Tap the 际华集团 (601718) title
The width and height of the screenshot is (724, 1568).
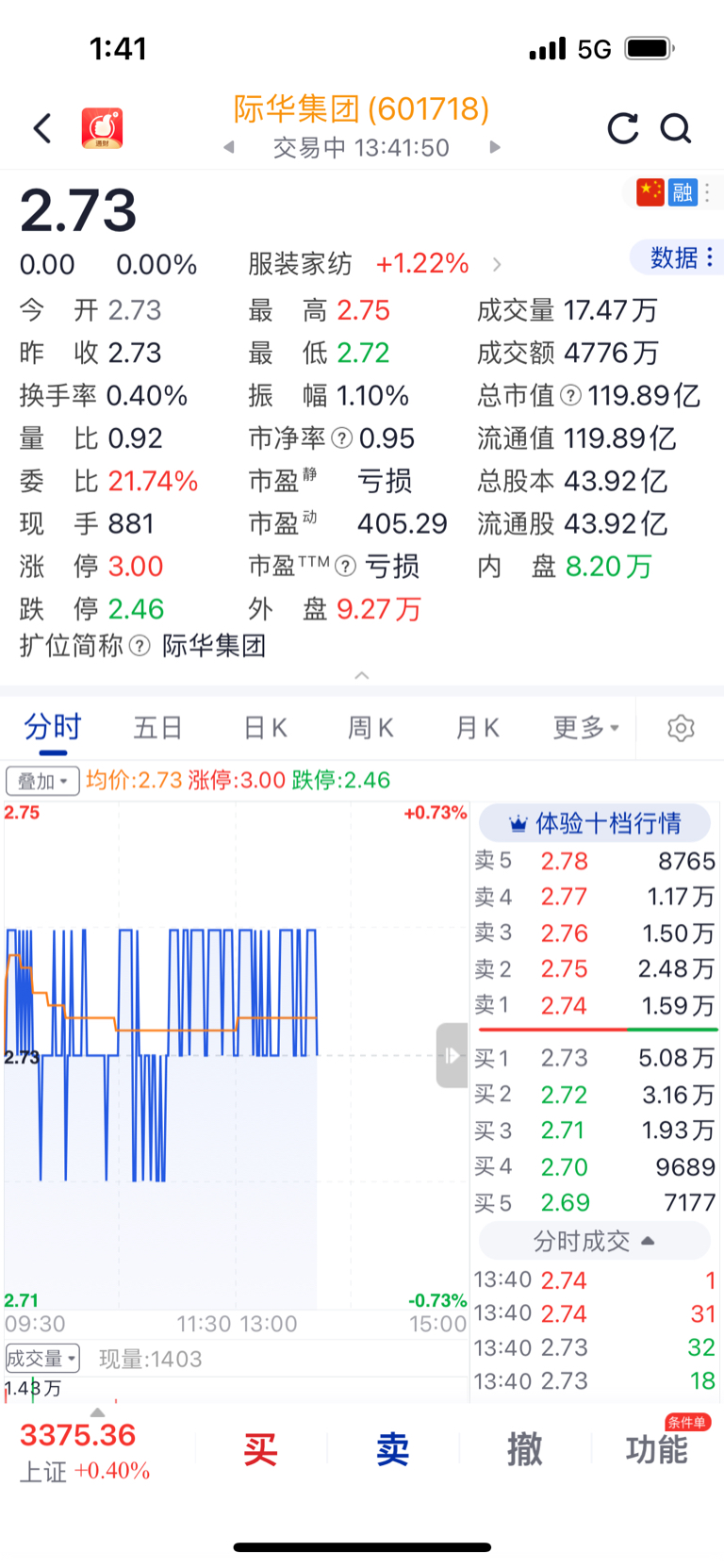point(361,109)
